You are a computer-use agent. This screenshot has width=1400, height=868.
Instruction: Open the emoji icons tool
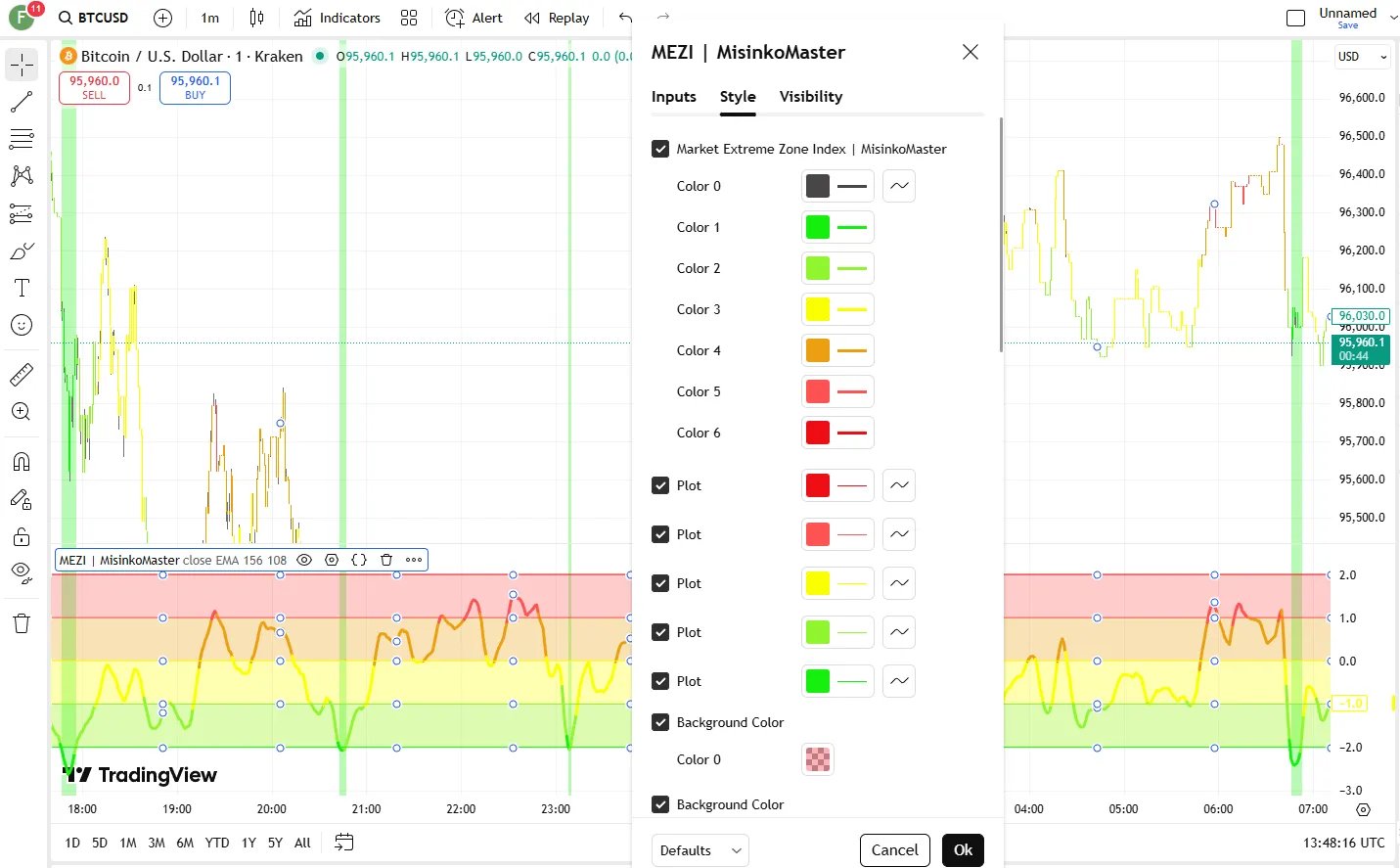click(x=22, y=326)
